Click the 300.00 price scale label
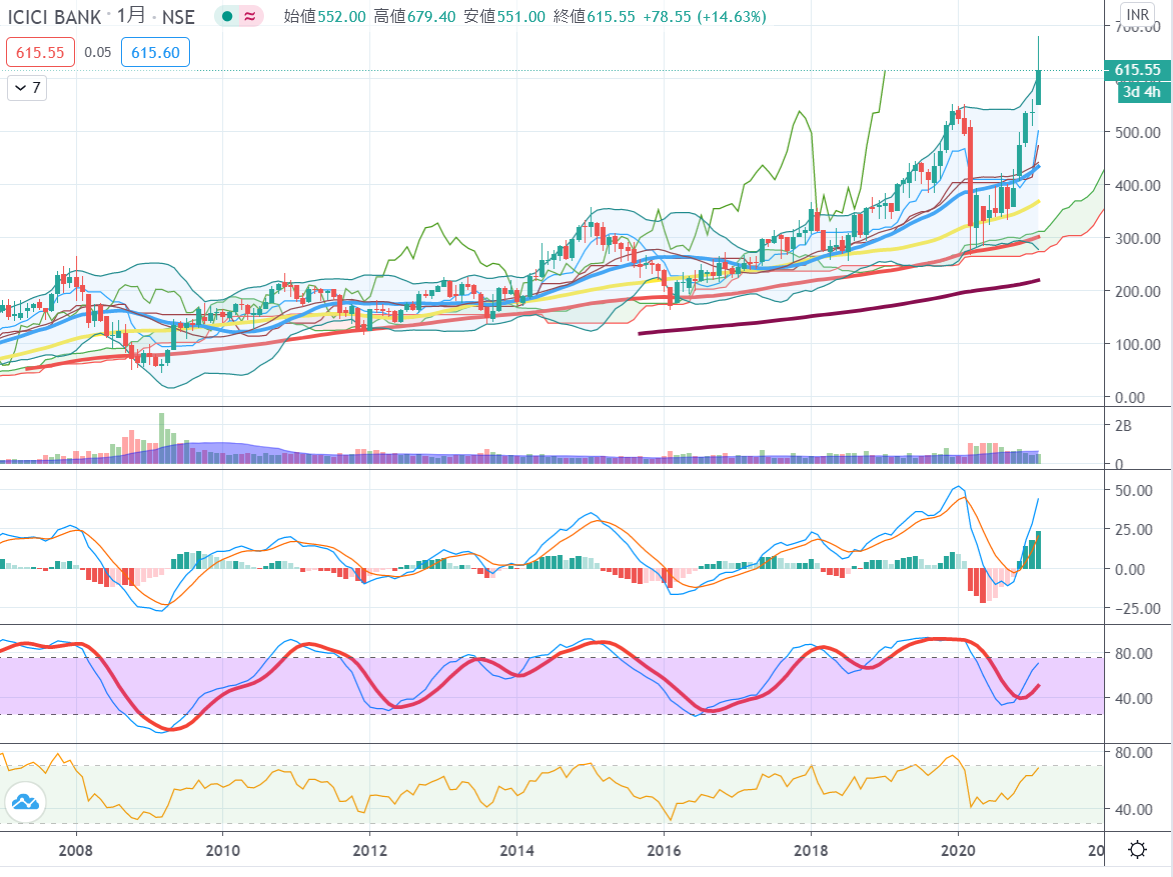Screen dimensions: 1173x877 coord(1137,239)
